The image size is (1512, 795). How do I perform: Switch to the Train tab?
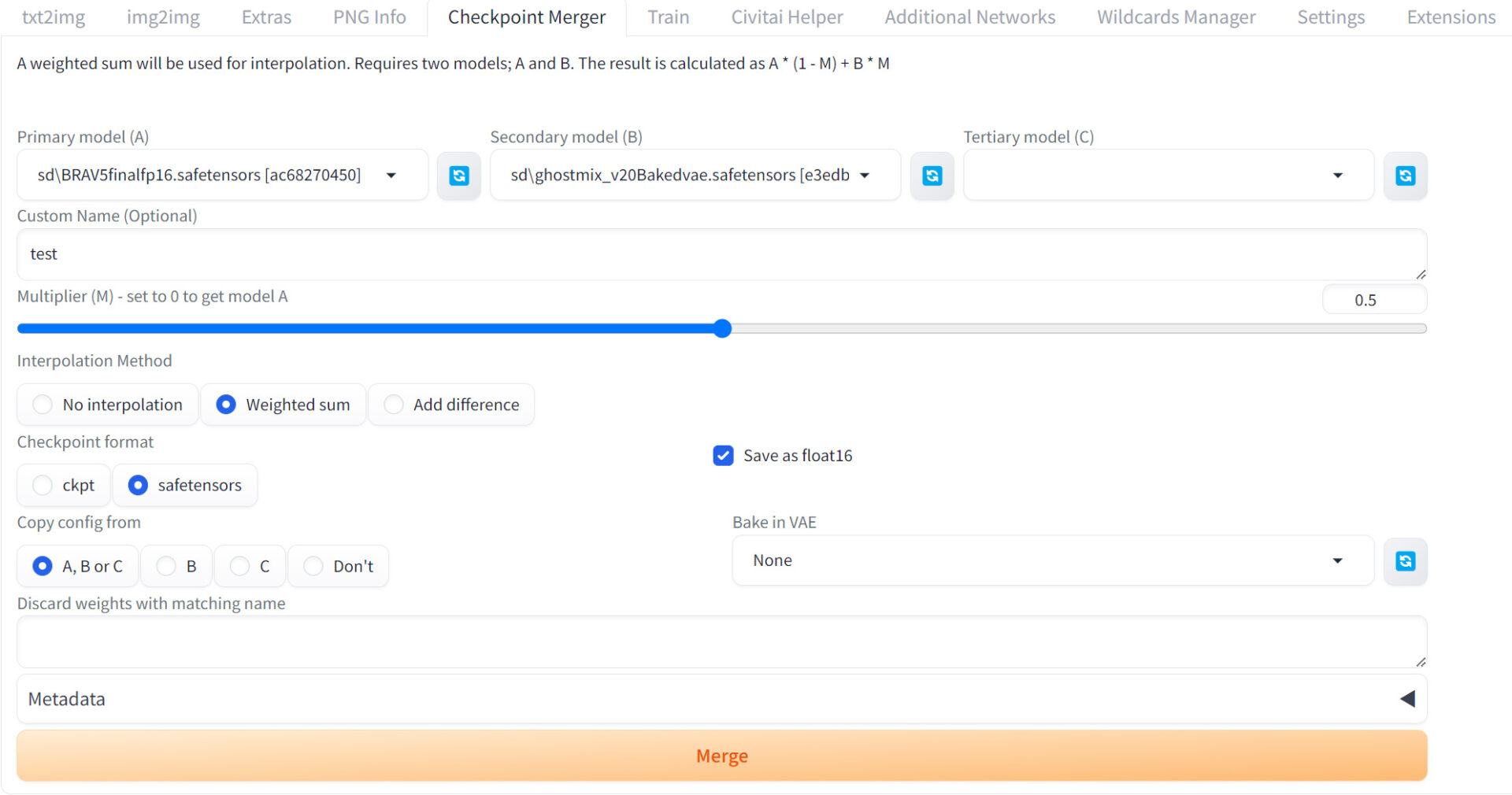[668, 17]
